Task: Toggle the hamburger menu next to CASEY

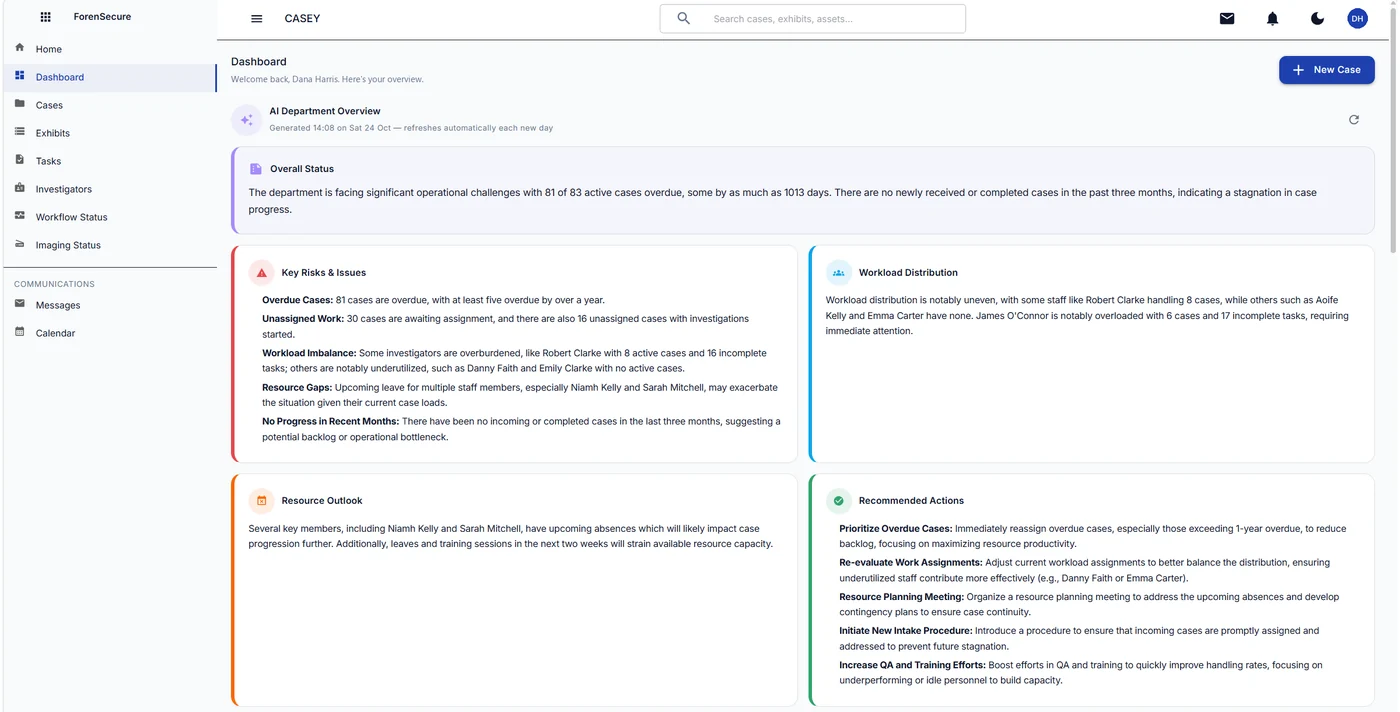Action: 257,18
